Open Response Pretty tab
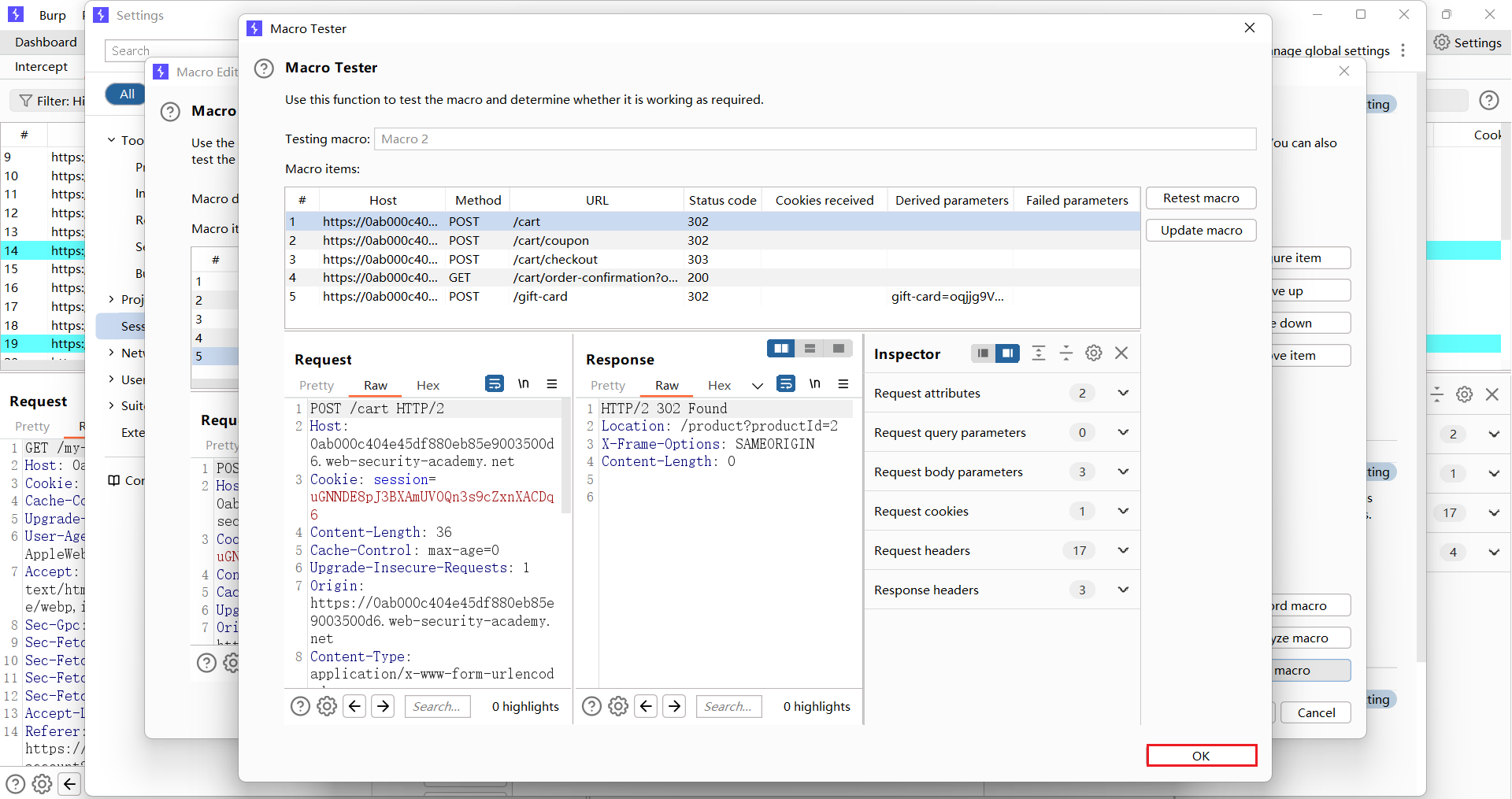 (x=608, y=385)
